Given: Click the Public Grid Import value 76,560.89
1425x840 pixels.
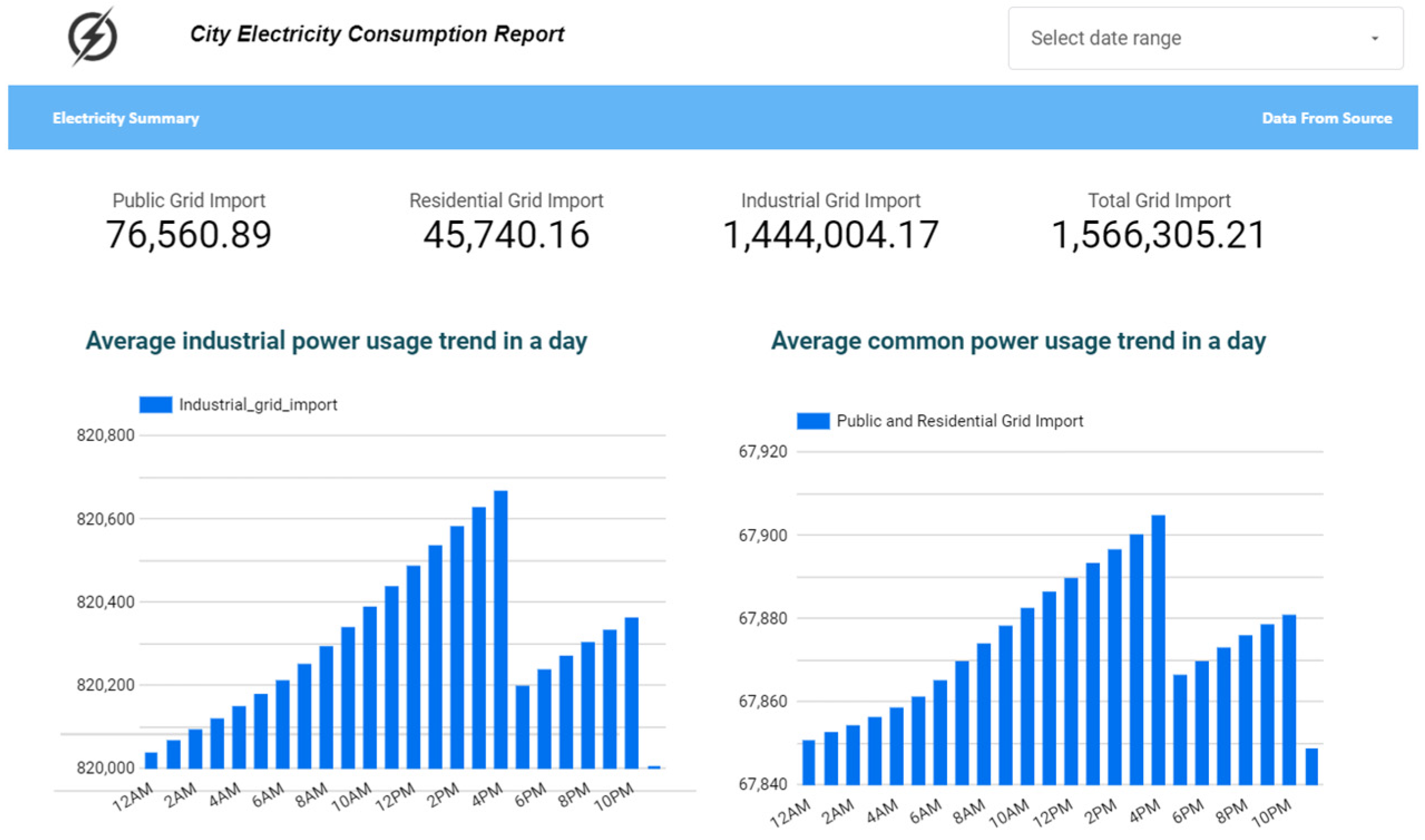Looking at the screenshot, I should click(x=189, y=234).
